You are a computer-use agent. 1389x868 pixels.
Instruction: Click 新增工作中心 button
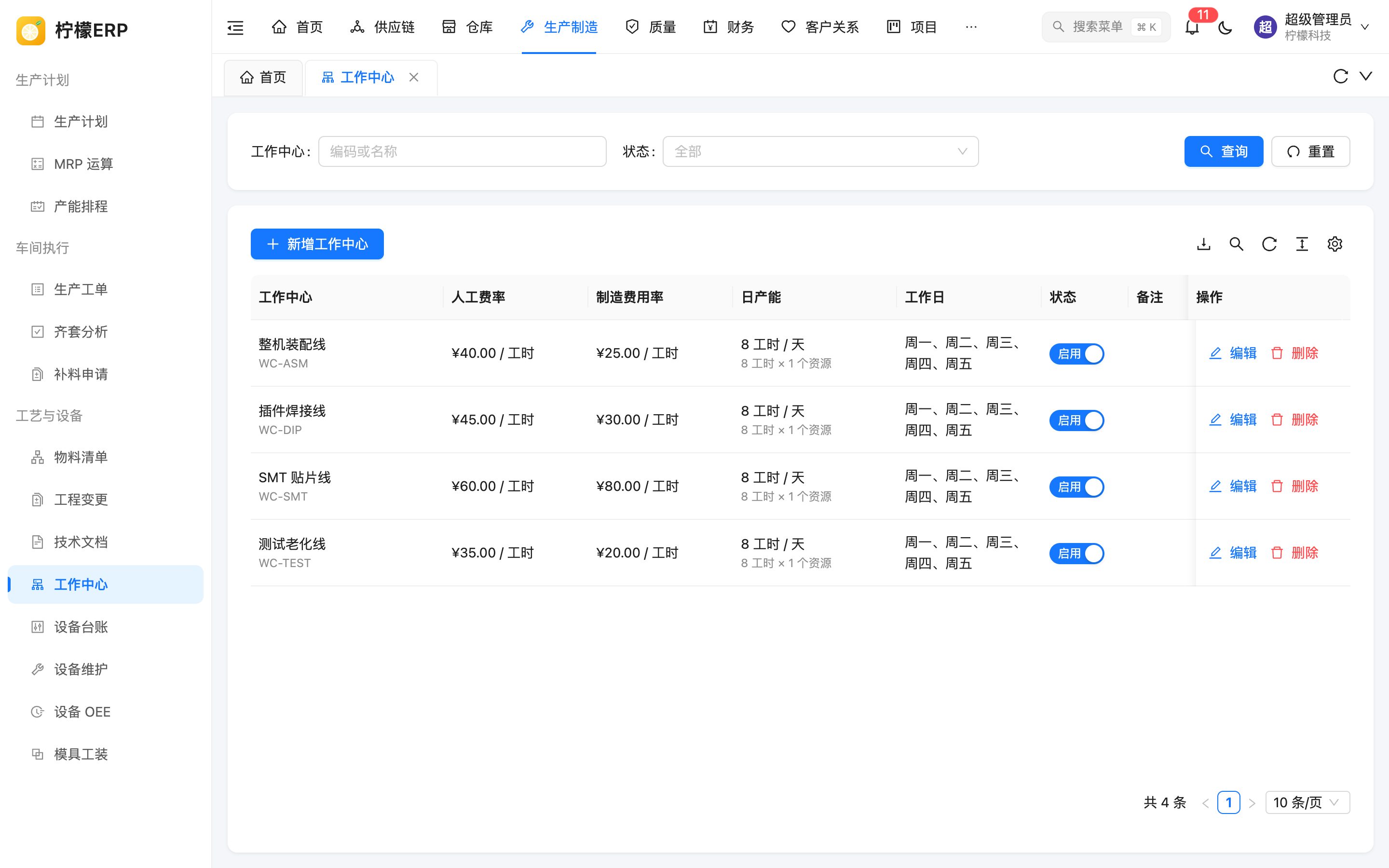[x=317, y=244]
